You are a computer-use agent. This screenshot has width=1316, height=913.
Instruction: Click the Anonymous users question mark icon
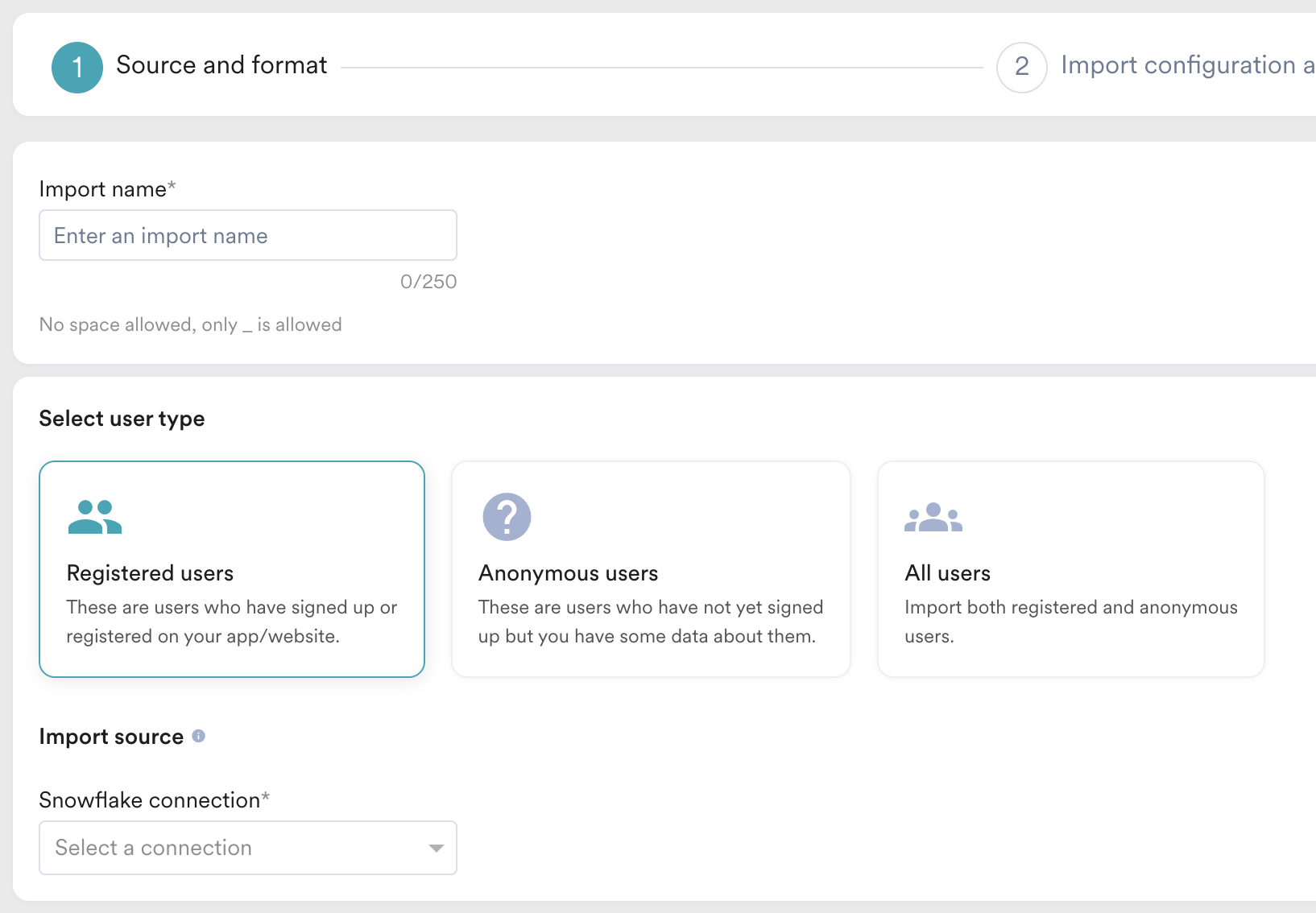click(507, 517)
